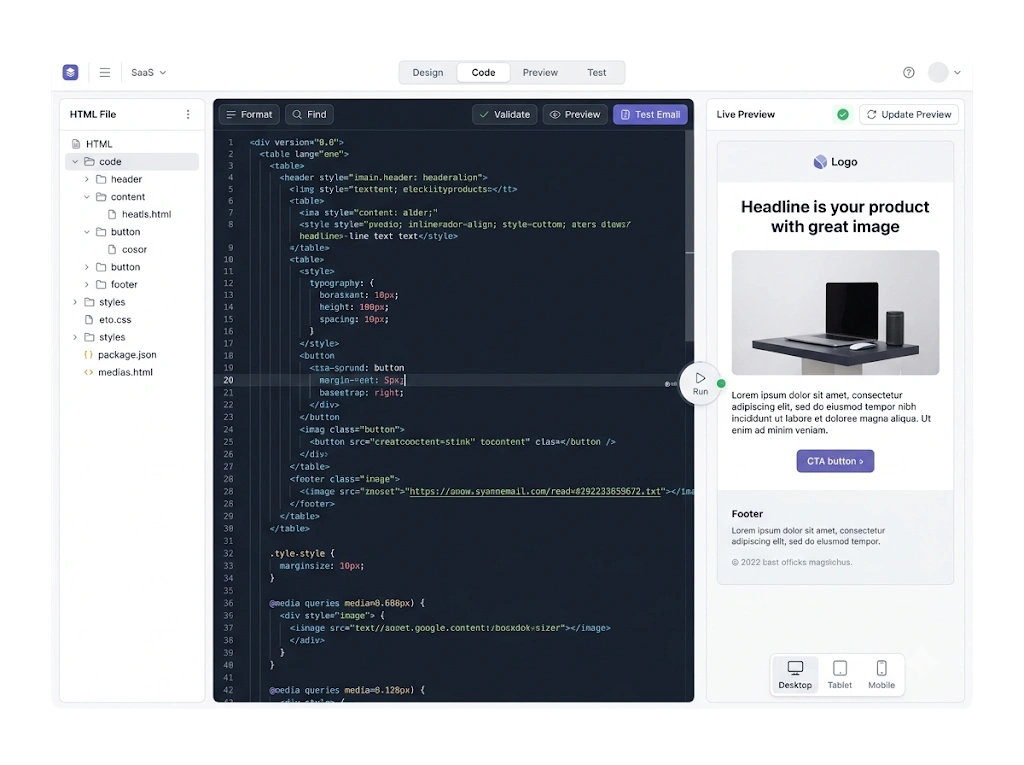Click the URL link on line 28

535,491
